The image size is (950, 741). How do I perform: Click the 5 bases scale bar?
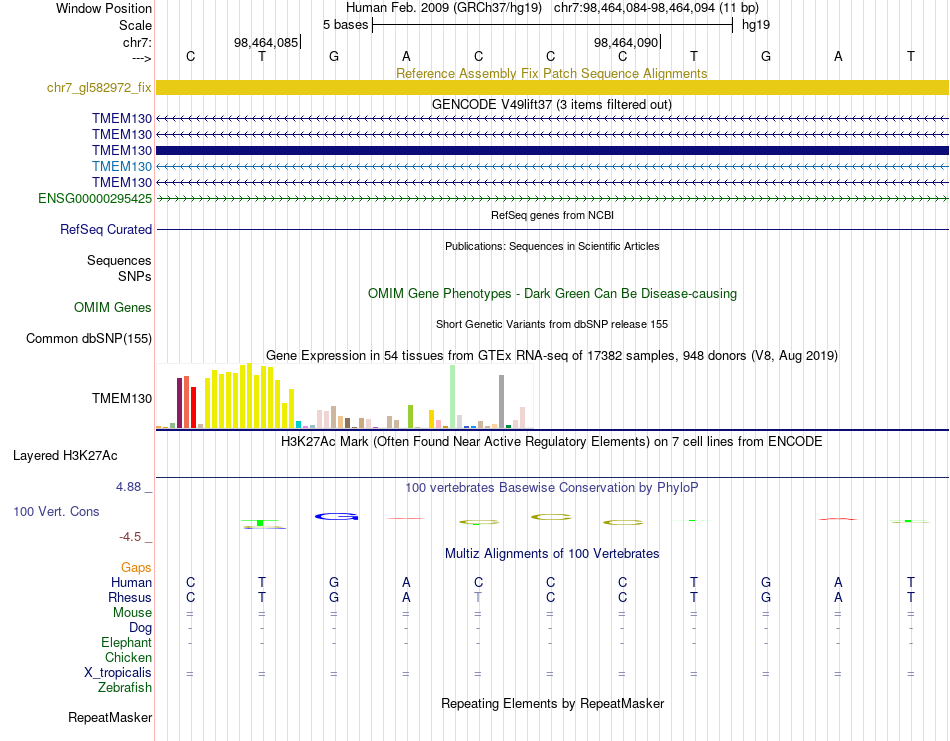point(552,25)
